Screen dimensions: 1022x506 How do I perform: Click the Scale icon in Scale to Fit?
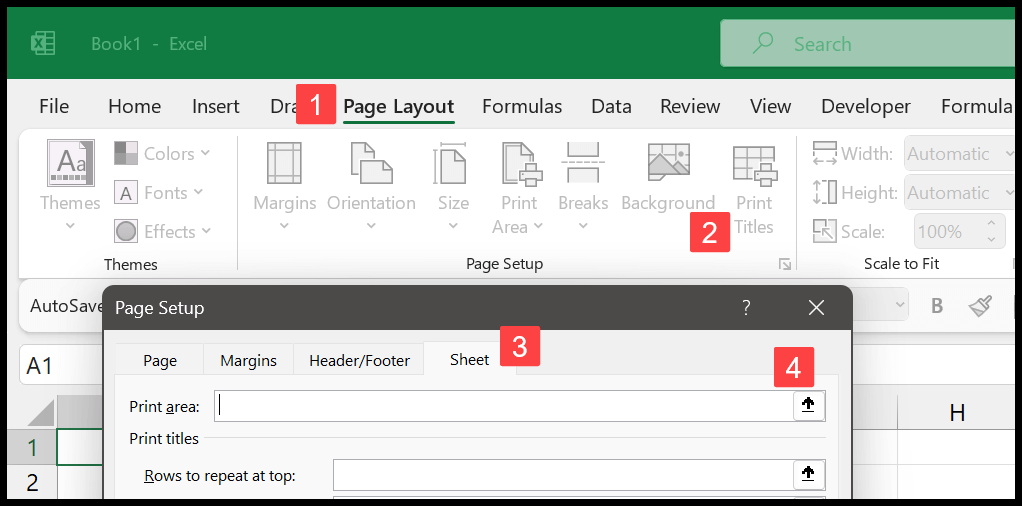click(x=825, y=231)
